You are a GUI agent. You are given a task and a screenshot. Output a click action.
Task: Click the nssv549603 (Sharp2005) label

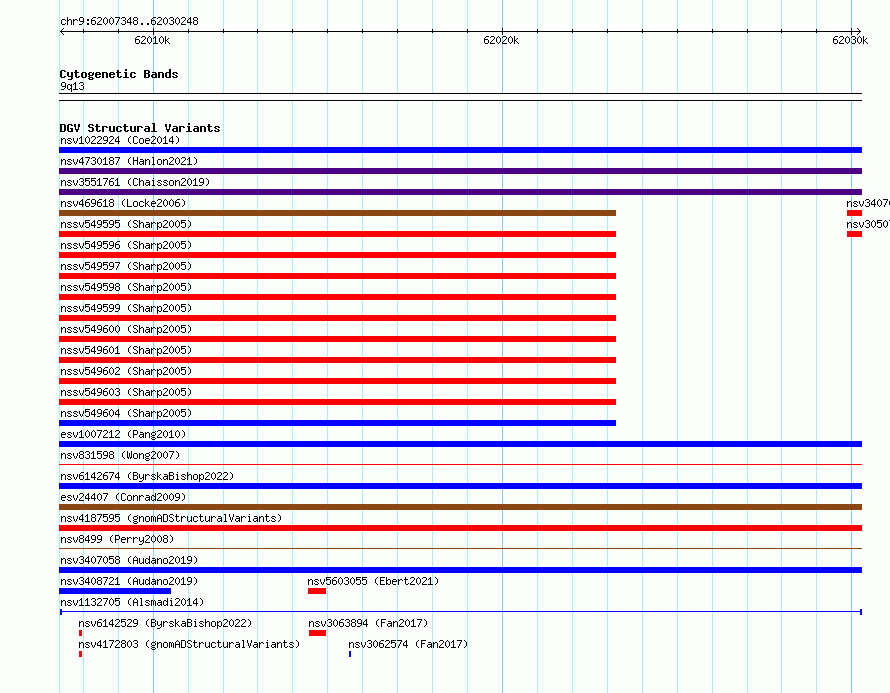[126, 392]
